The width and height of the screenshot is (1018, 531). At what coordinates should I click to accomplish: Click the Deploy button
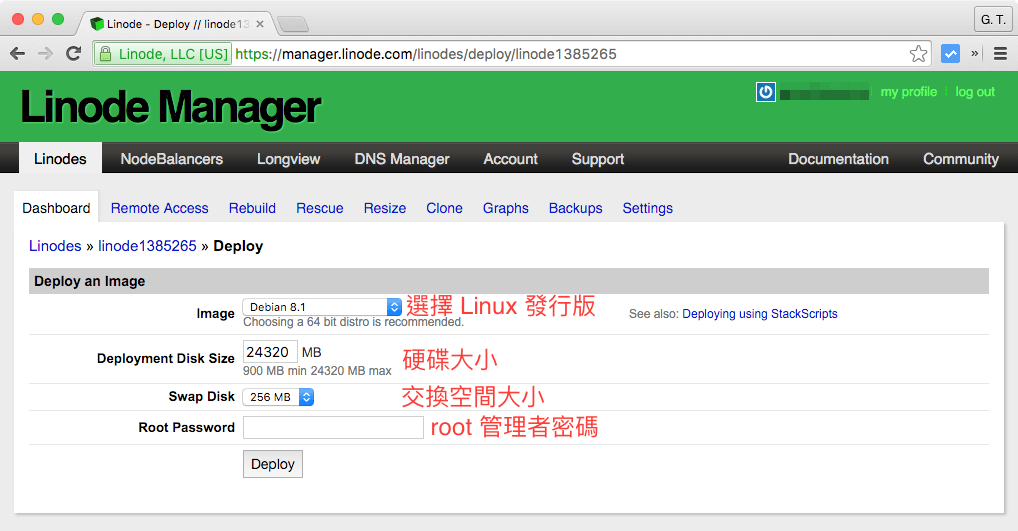click(x=273, y=464)
